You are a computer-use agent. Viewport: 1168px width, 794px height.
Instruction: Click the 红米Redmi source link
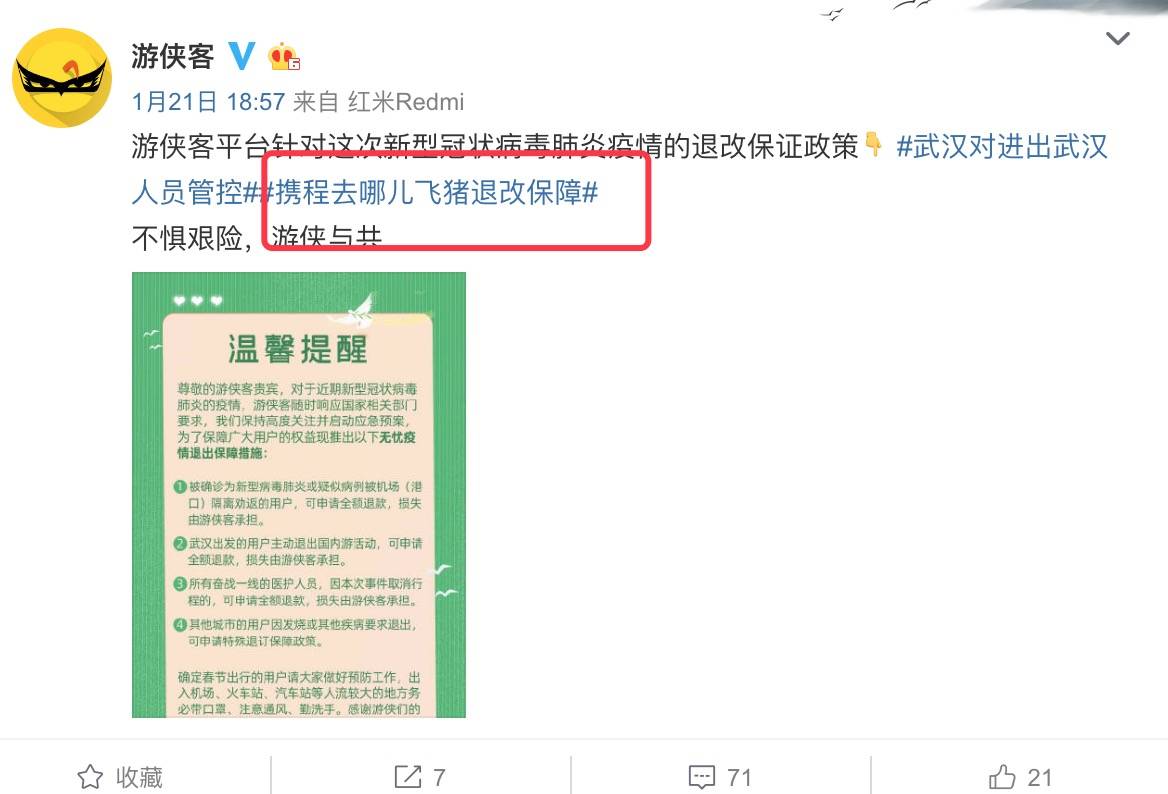tap(406, 101)
